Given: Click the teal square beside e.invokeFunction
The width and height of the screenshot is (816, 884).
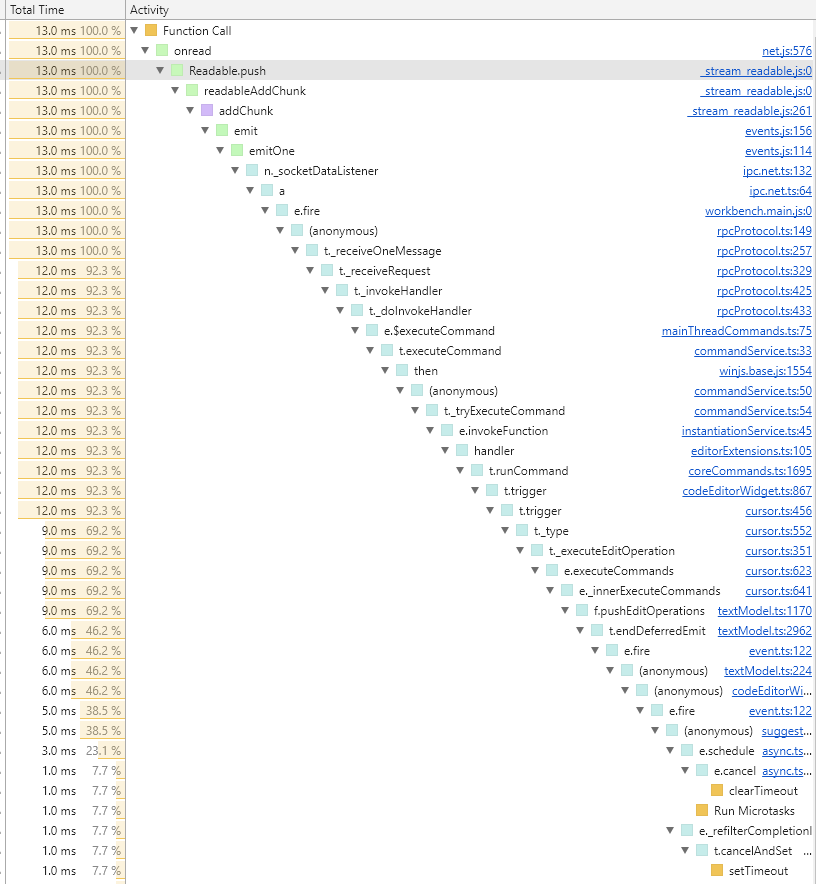Looking at the screenshot, I should tap(447, 431).
